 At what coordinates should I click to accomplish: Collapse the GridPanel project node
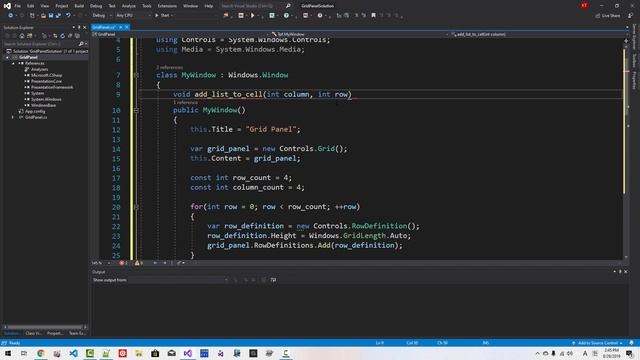[x=7, y=58]
